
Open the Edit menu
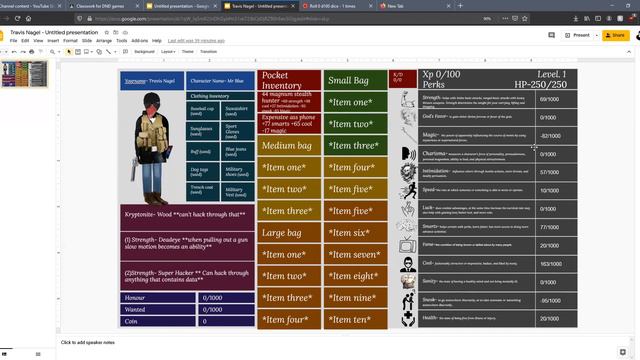click(x=25, y=41)
